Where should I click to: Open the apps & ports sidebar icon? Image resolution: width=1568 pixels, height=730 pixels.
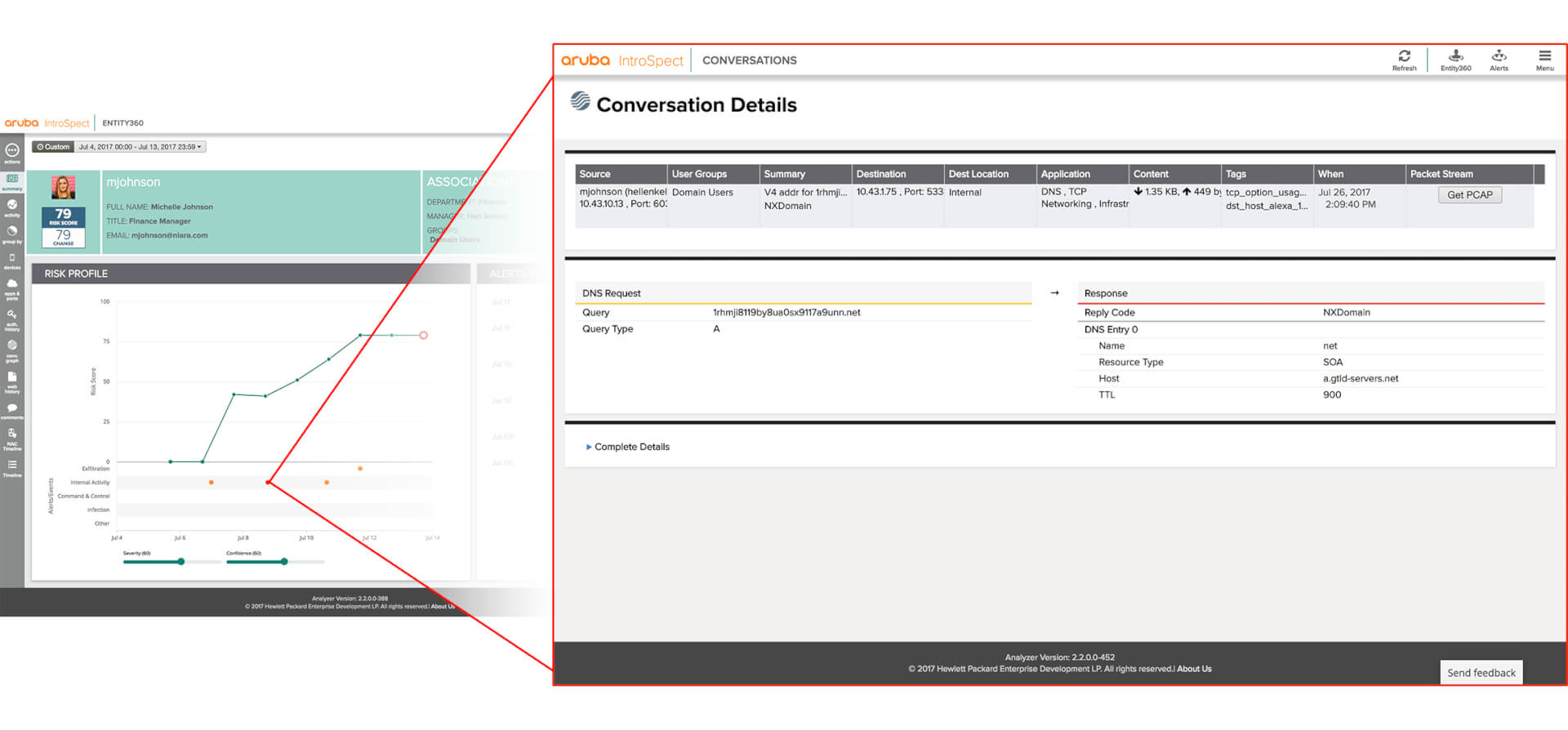12,287
